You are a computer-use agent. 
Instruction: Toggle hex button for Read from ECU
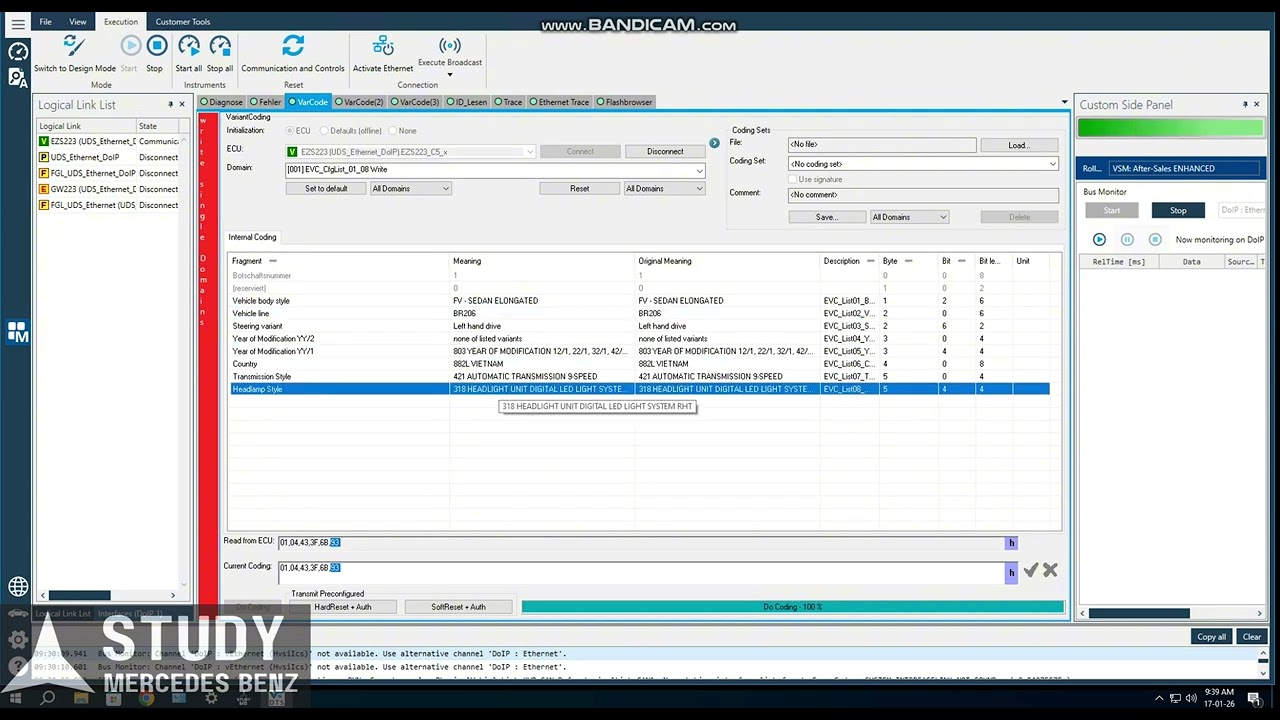[1011, 542]
